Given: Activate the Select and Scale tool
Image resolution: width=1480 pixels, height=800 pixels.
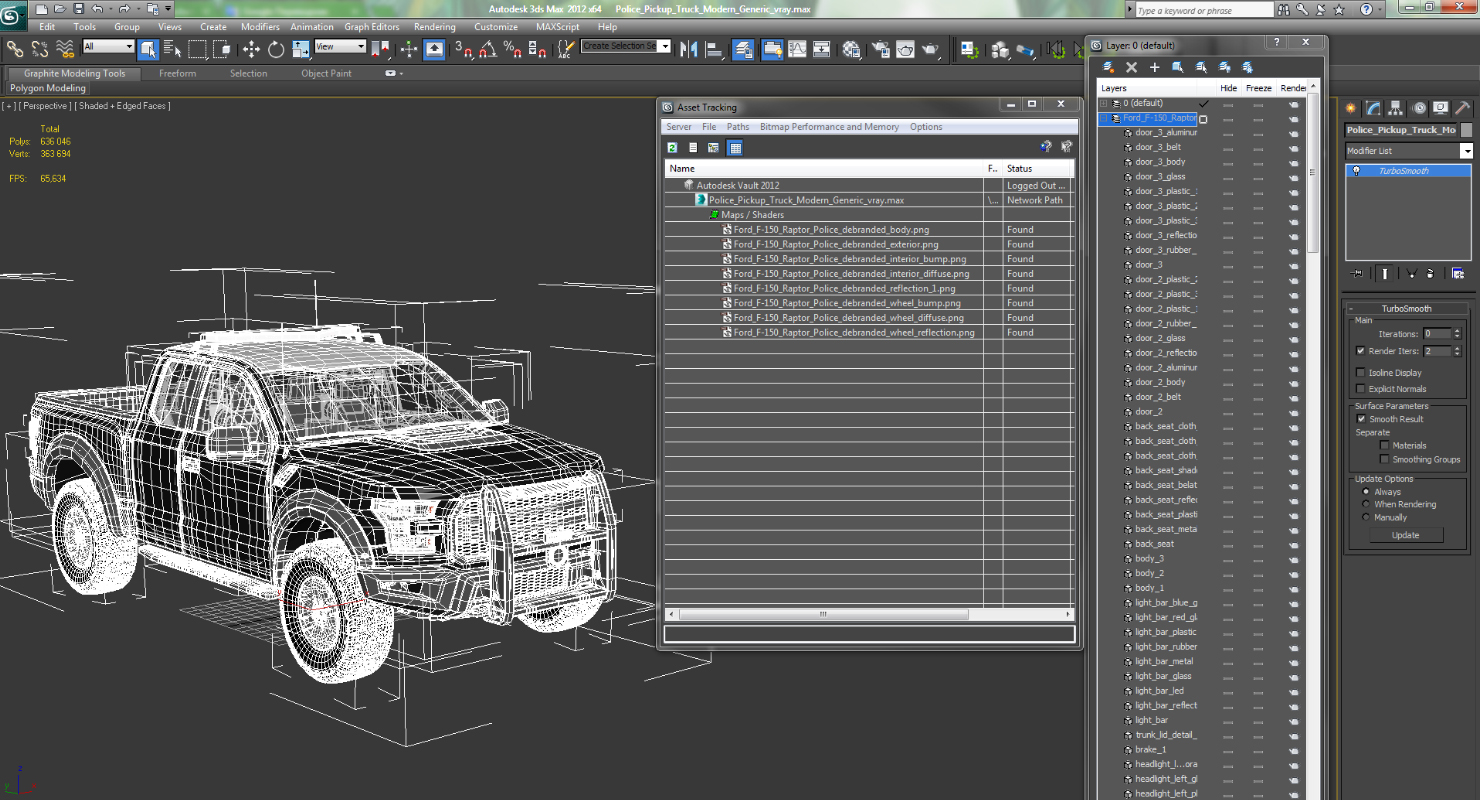Looking at the screenshot, I should pyautogui.click(x=299, y=48).
